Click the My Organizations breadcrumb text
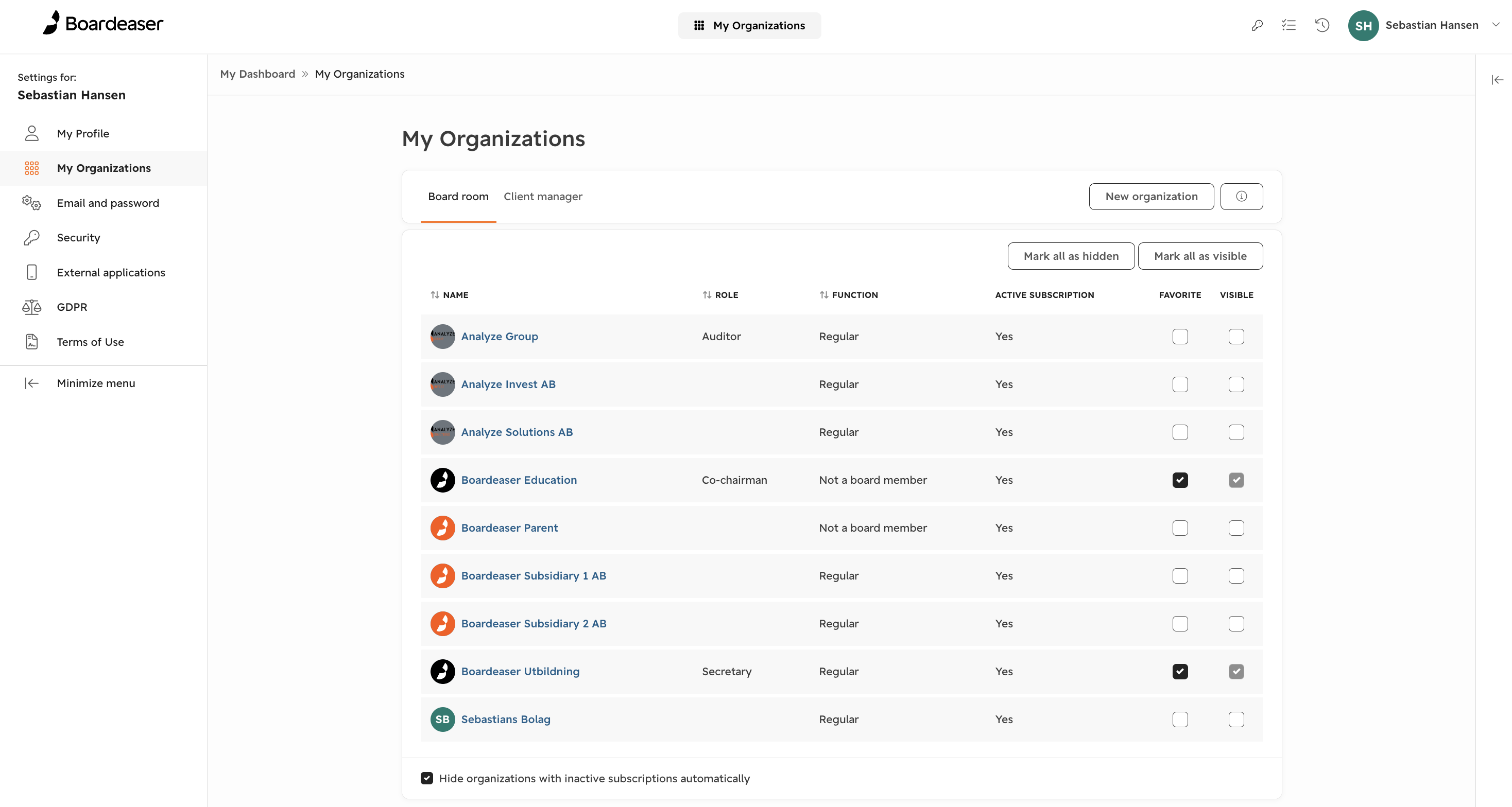The height and width of the screenshot is (807, 1512). pyautogui.click(x=359, y=74)
